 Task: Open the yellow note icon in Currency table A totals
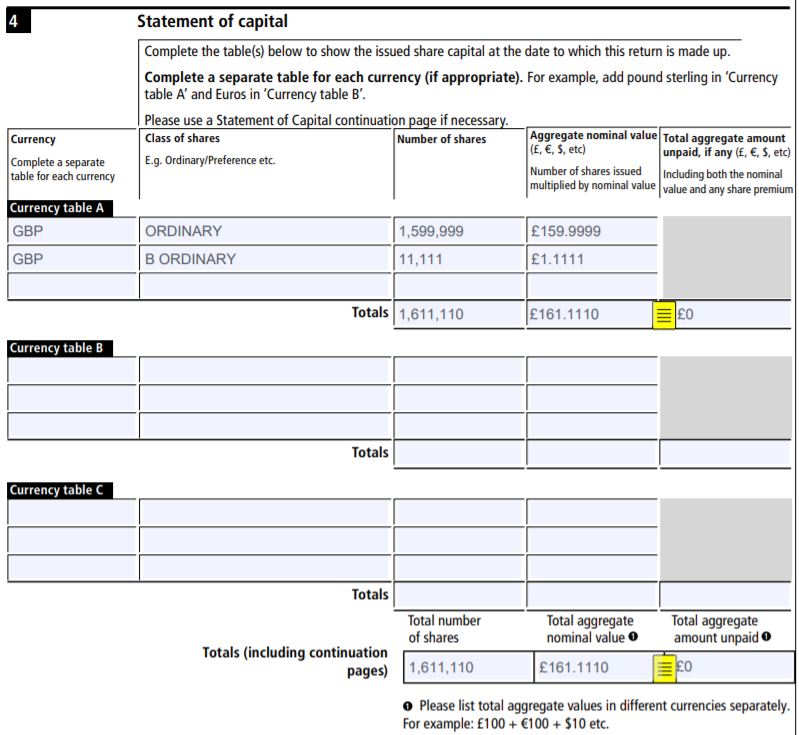coord(662,314)
